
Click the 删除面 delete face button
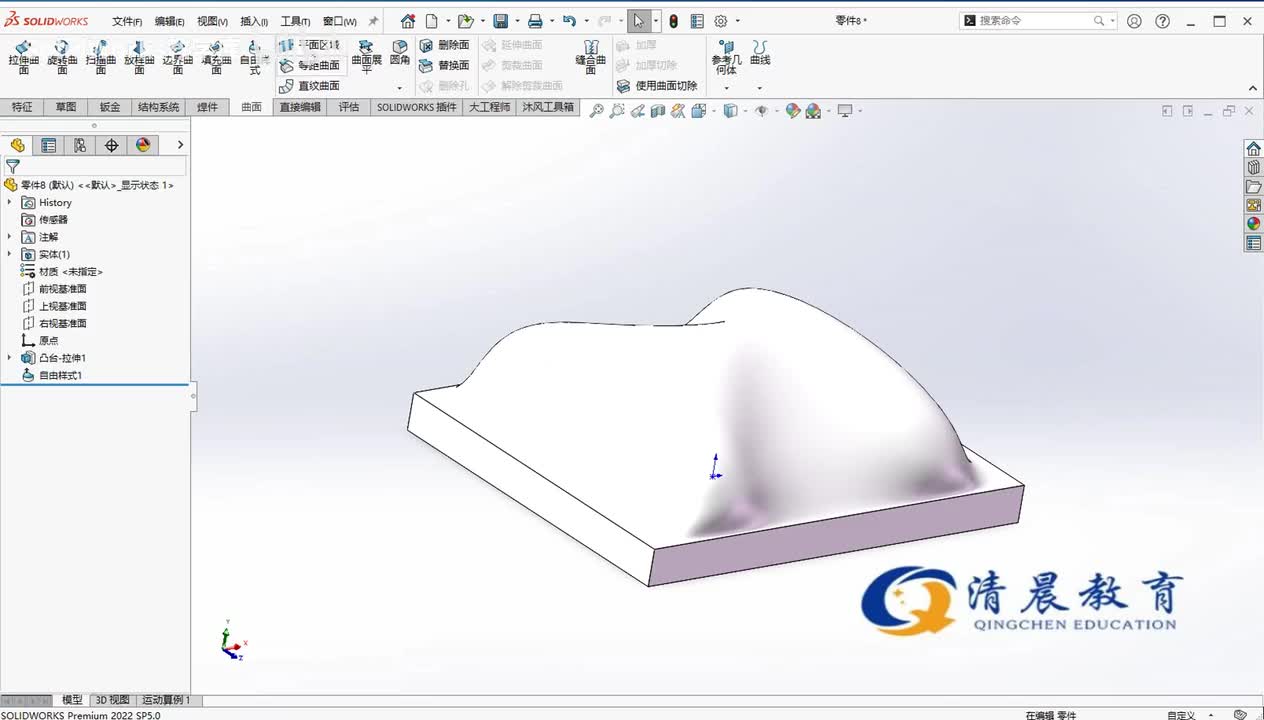coord(444,45)
